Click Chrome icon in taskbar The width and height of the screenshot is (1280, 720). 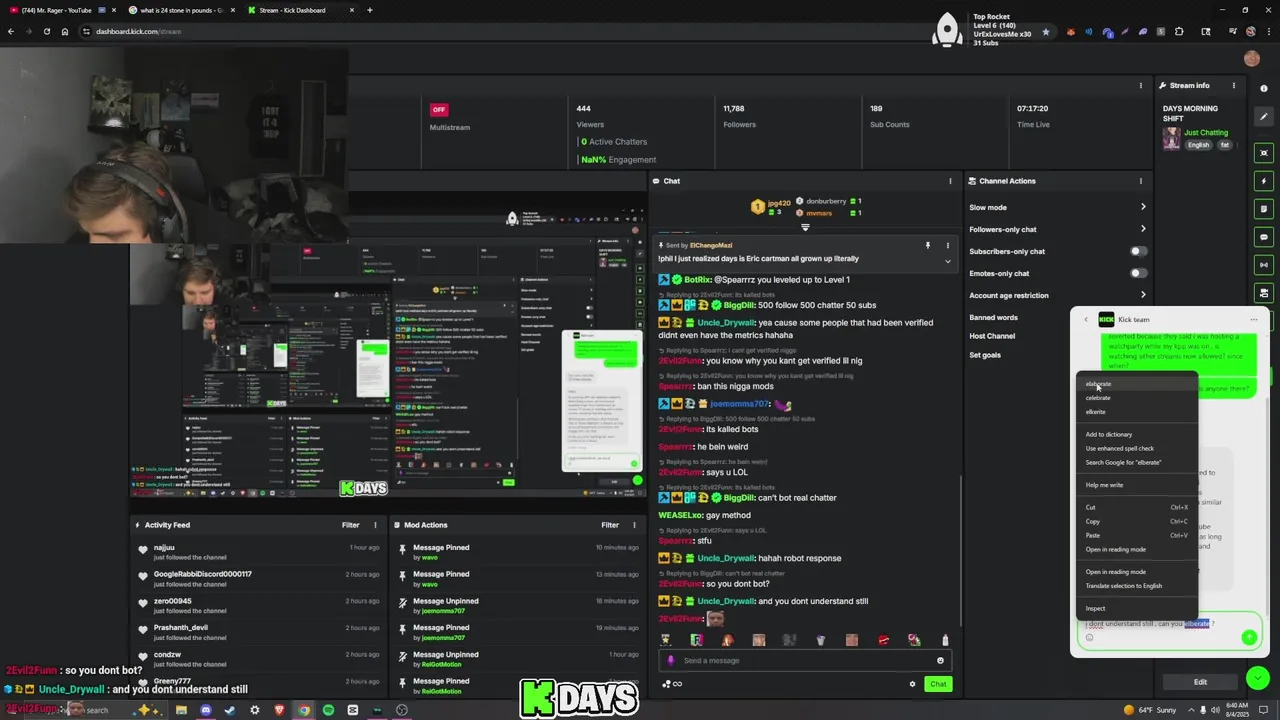point(303,710)
